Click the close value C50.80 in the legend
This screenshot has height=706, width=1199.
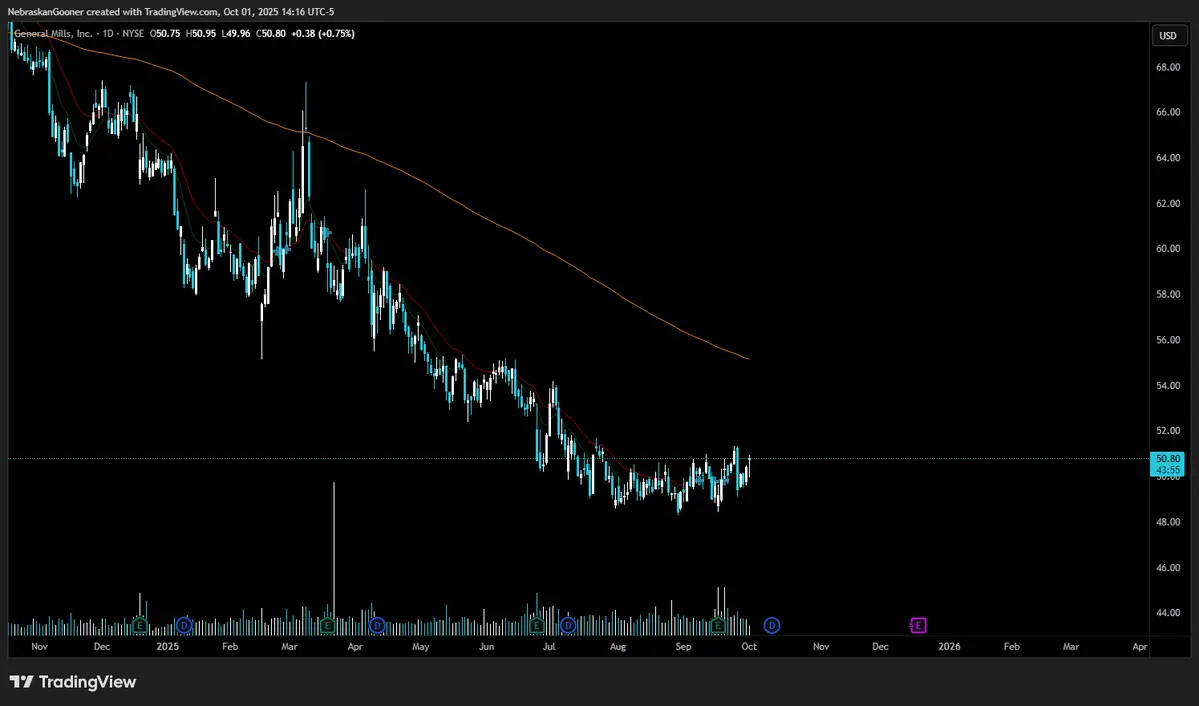[x=271, y=34]
